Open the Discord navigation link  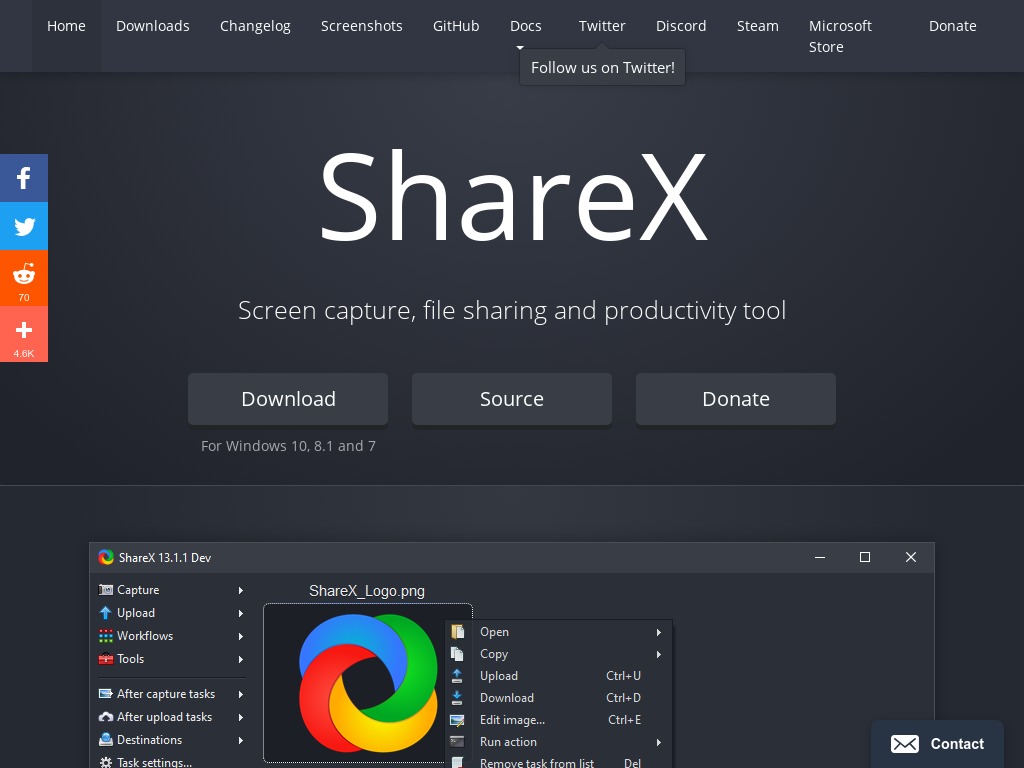pos(681,26)
